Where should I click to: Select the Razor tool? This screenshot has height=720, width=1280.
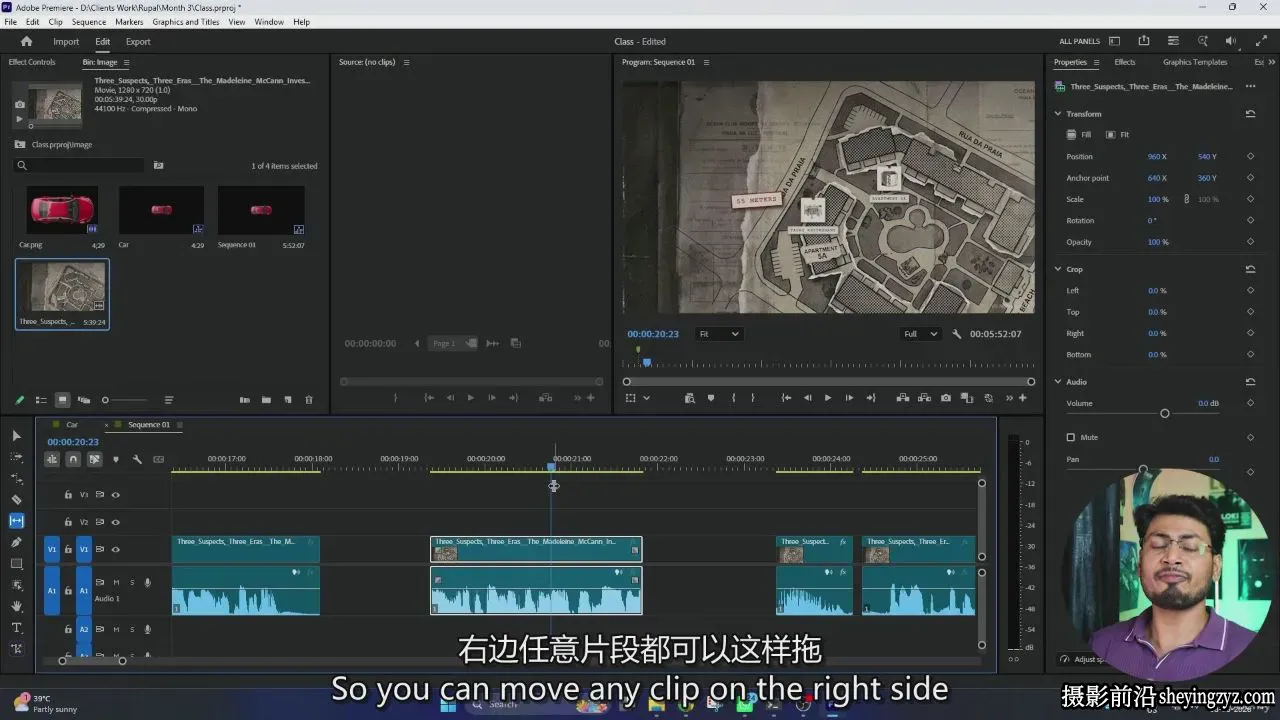coord(16,499)
